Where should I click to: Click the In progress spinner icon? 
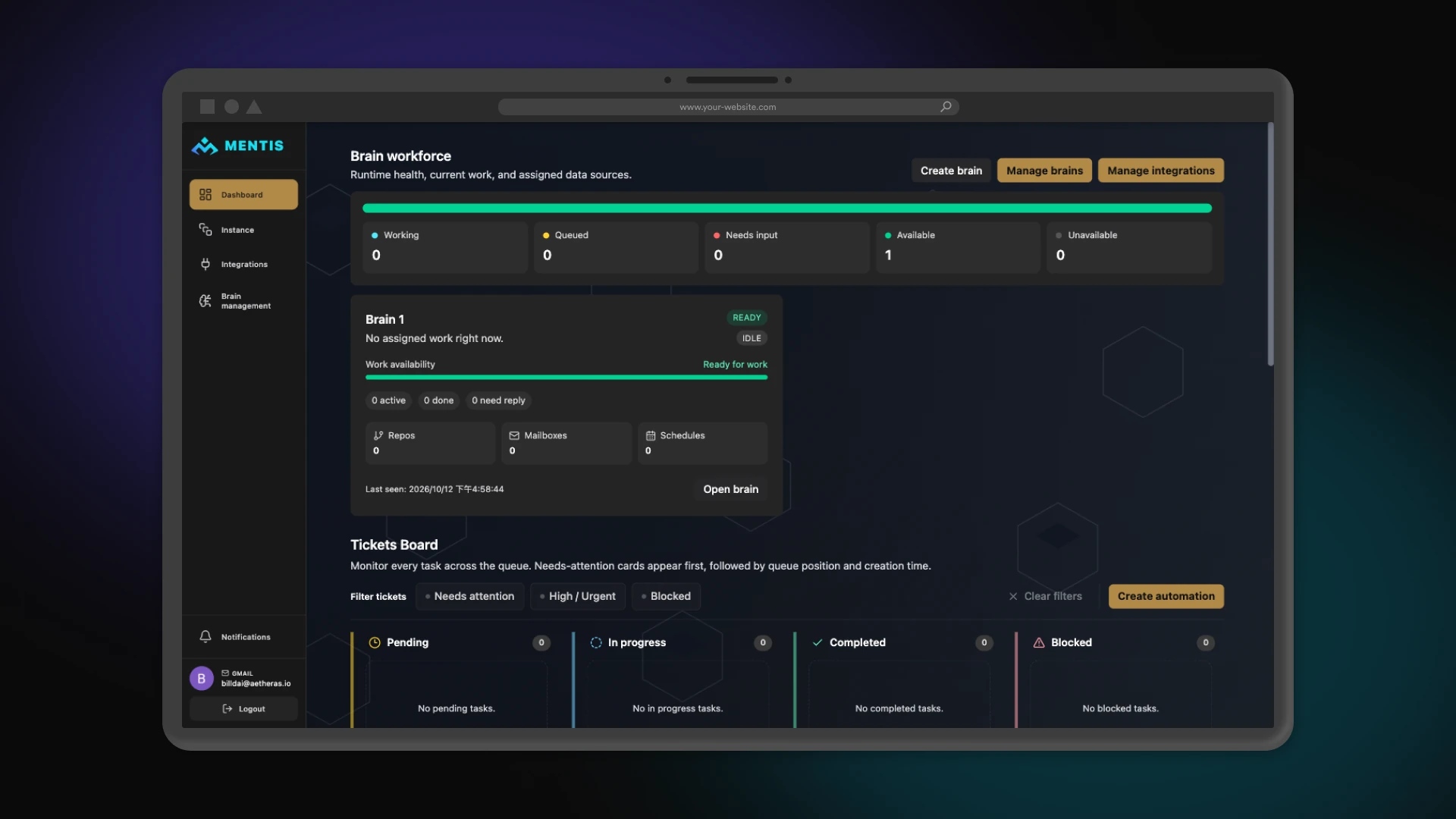click(x=596, y=642)
